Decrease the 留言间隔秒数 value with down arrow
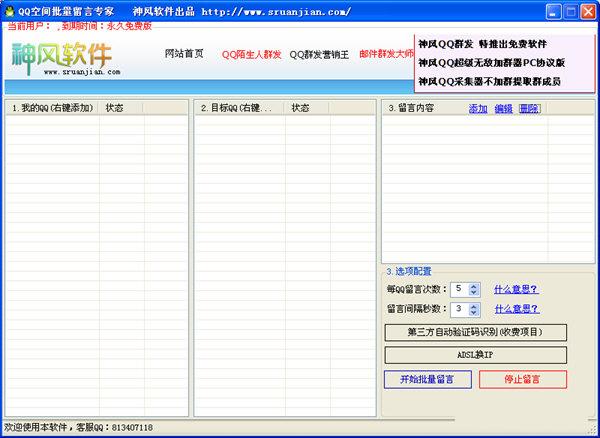Screen dimensions: 600x438 tap(474, 313)
